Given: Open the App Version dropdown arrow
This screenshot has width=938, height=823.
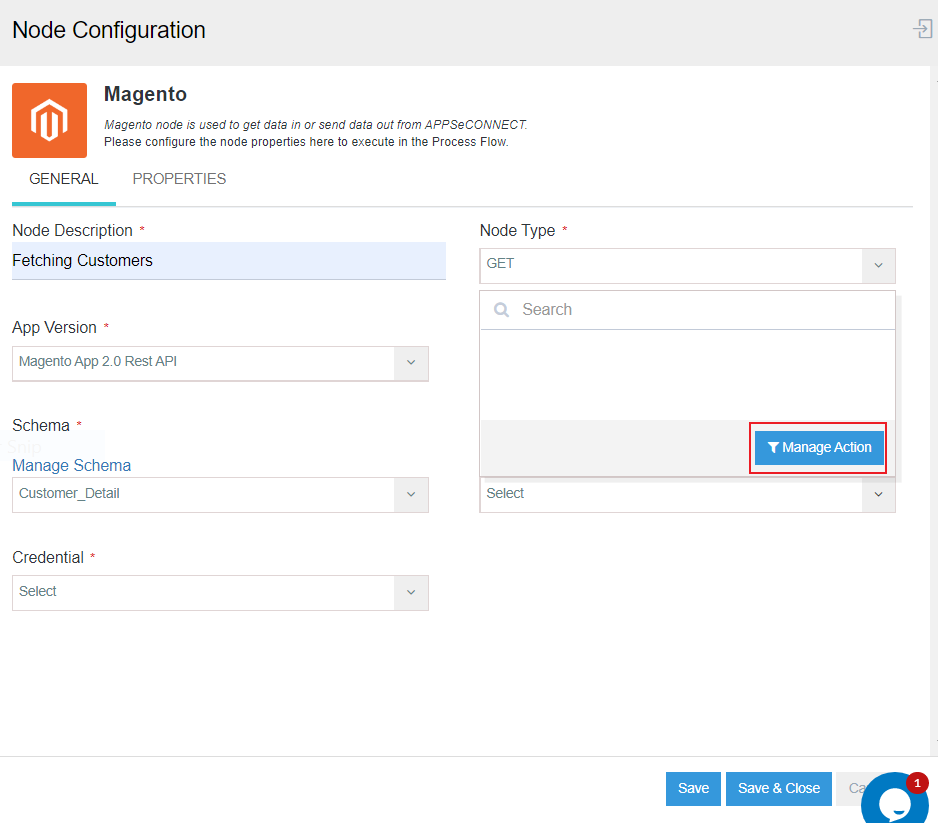Looking at the screenshot, I should tap(410, 363).
